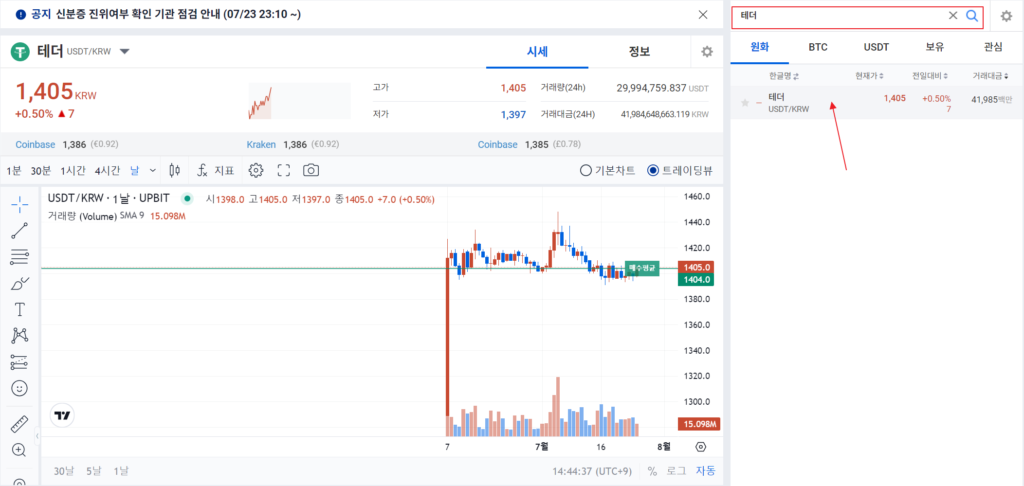Select the trend line drawing tool

click(x=19, y=231)
